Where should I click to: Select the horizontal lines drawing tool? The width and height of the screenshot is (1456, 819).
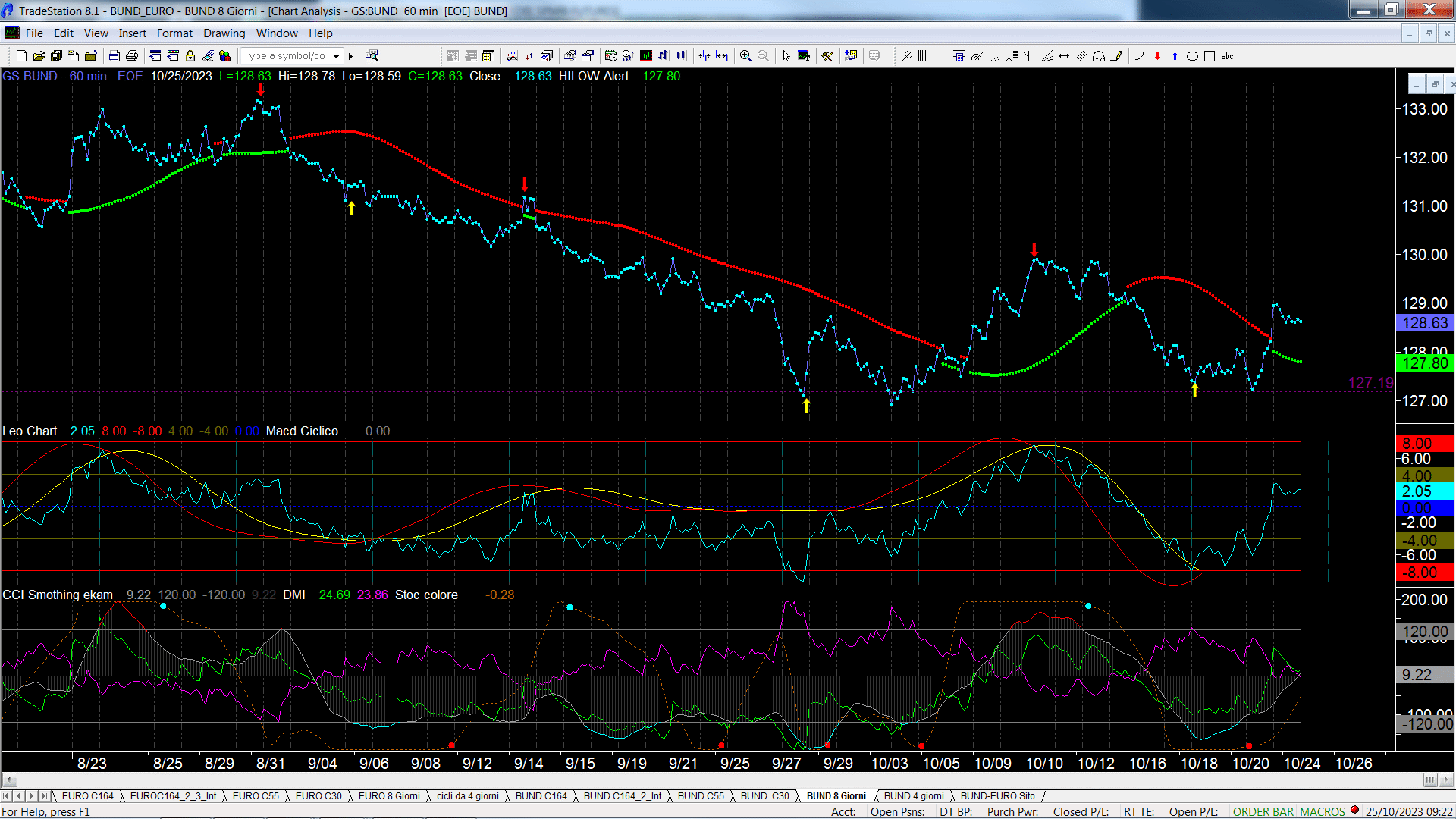click(x=942, y=56)
